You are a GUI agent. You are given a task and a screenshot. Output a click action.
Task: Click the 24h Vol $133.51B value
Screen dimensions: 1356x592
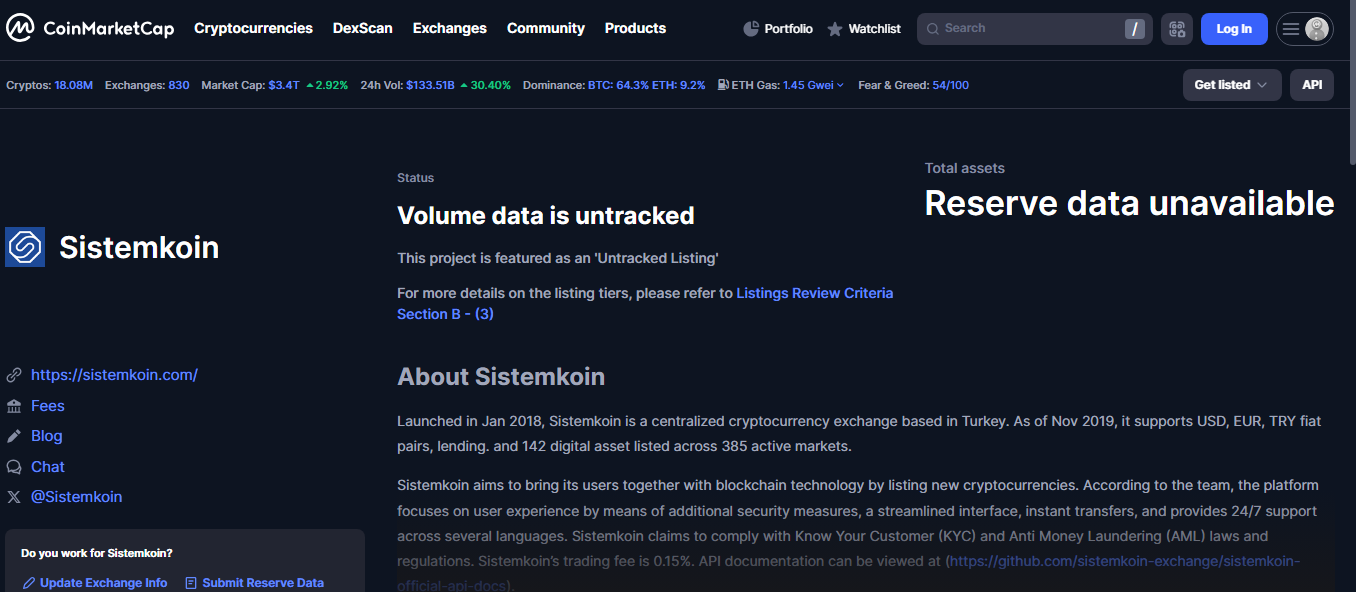pyautogui.click(x=430, y=85)
